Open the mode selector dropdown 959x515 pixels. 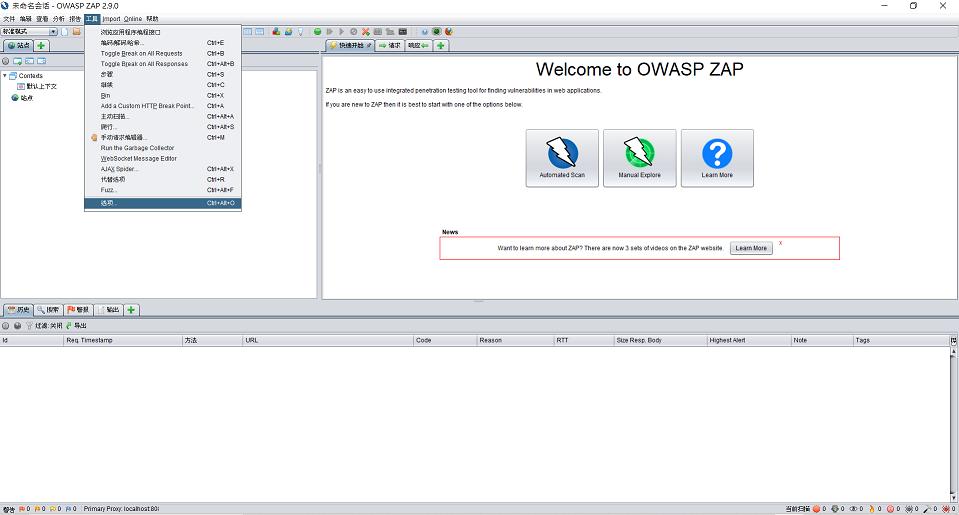coord(29,31)
